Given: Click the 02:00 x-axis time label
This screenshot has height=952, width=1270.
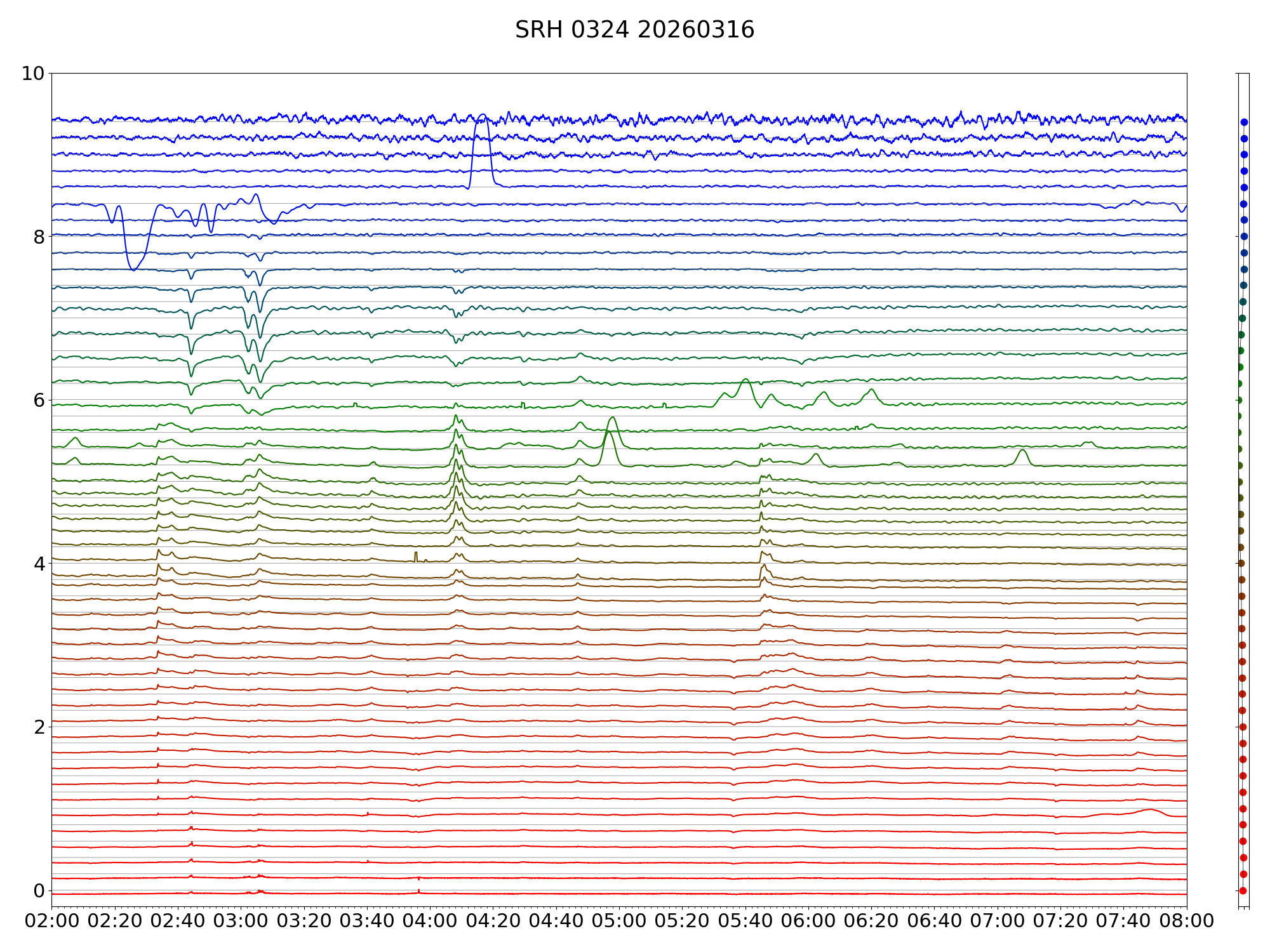Looking at the screenshot, I should [x=51, y=921].
